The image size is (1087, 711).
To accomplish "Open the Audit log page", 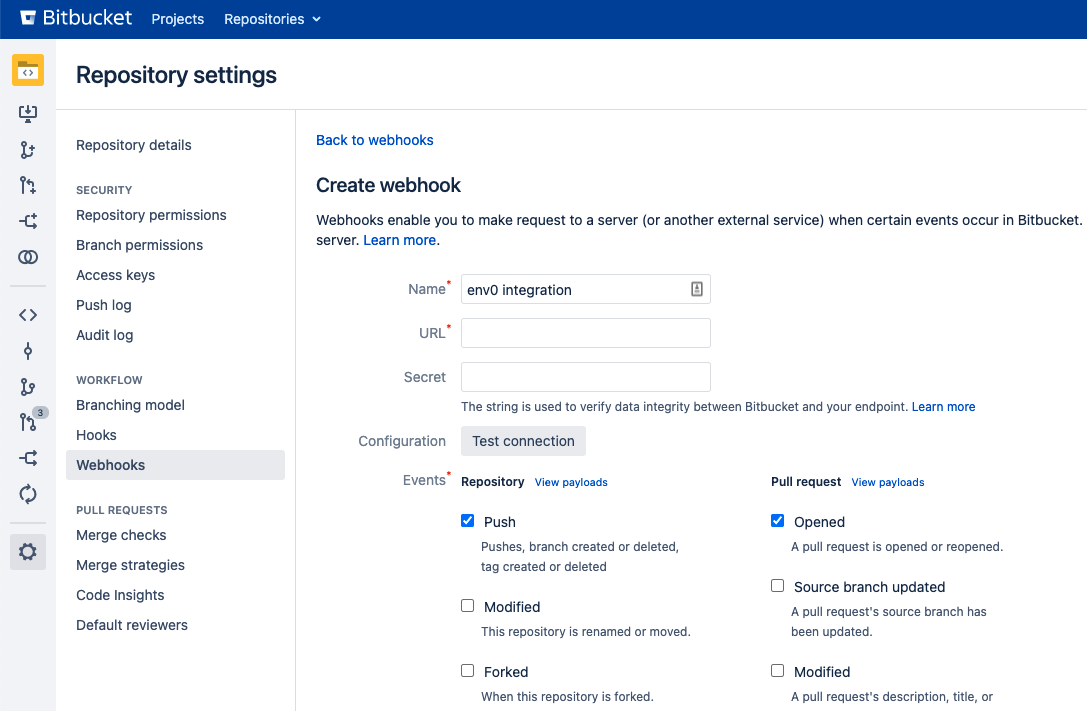I will (104, 335).
